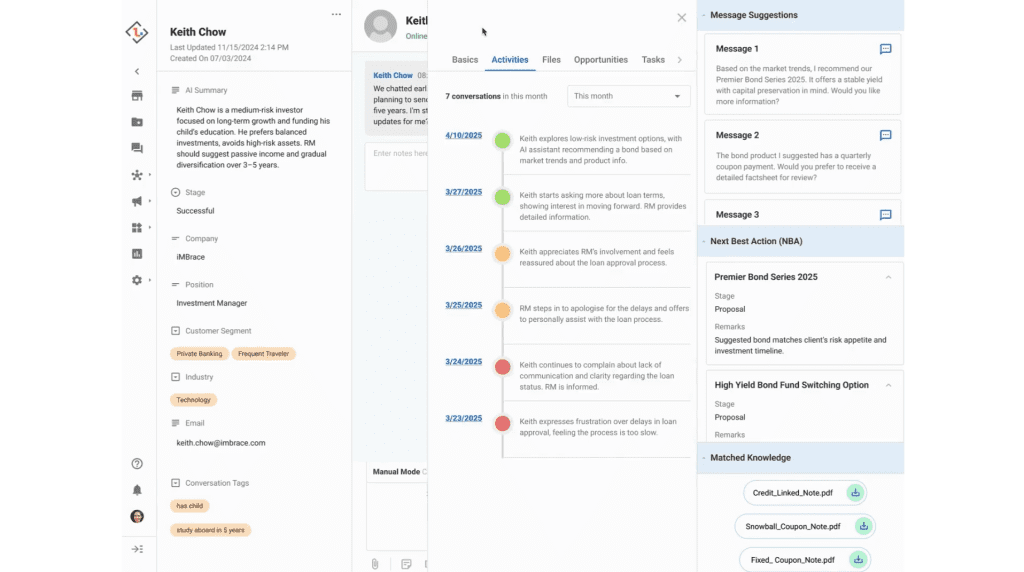Download the Snowball_Coupon_Note.pdf file

(x=864, y=526)
